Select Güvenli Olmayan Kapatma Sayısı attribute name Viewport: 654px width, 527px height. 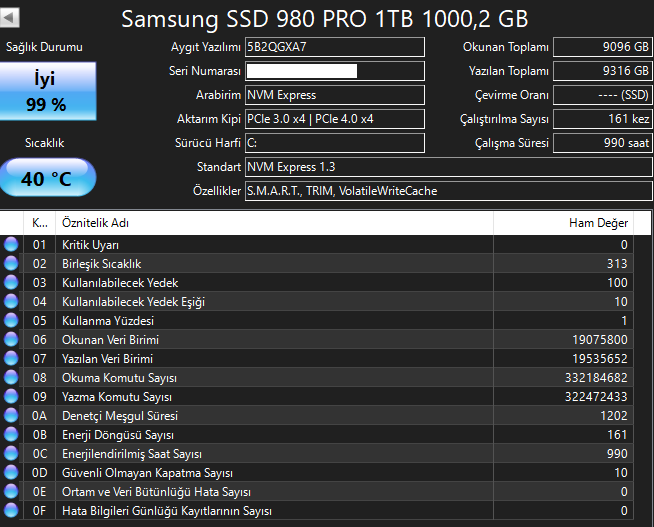click(148, 473)
